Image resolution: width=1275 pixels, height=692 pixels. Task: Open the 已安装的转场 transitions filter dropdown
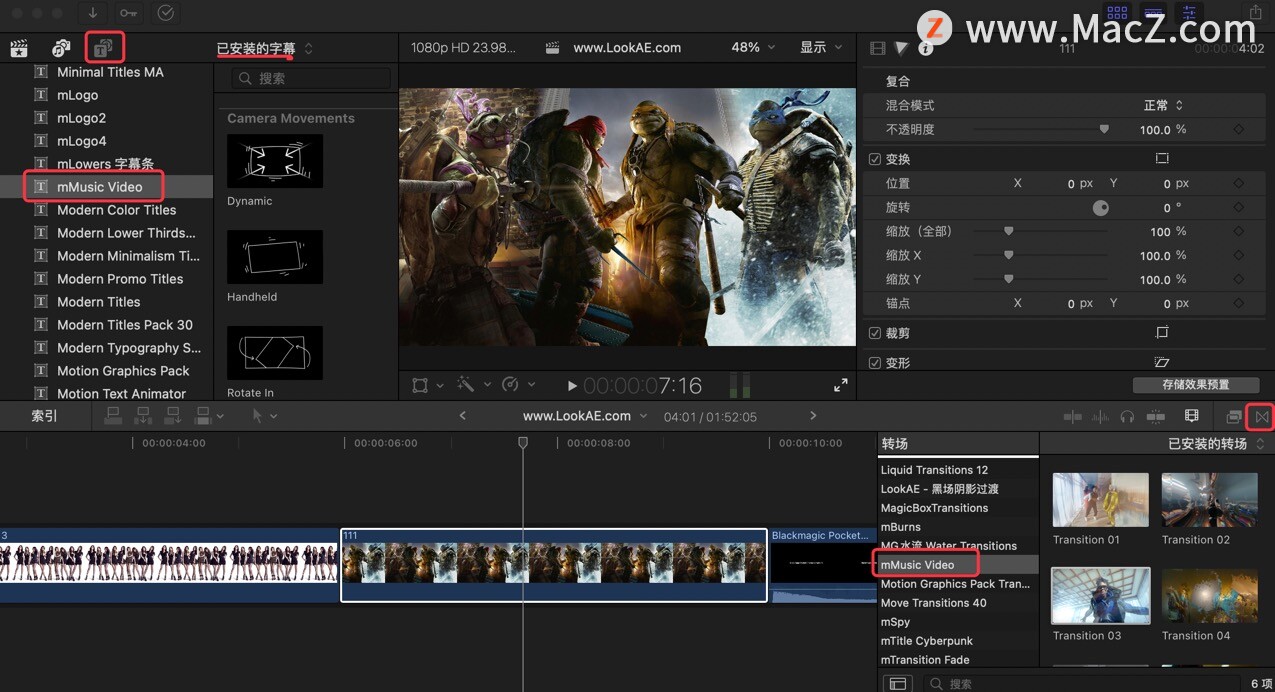click(1216, 443)
